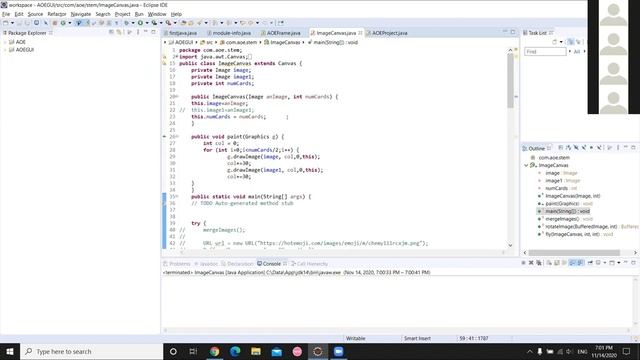Open Display Selected Console dropdown arrow

[605, 263]
